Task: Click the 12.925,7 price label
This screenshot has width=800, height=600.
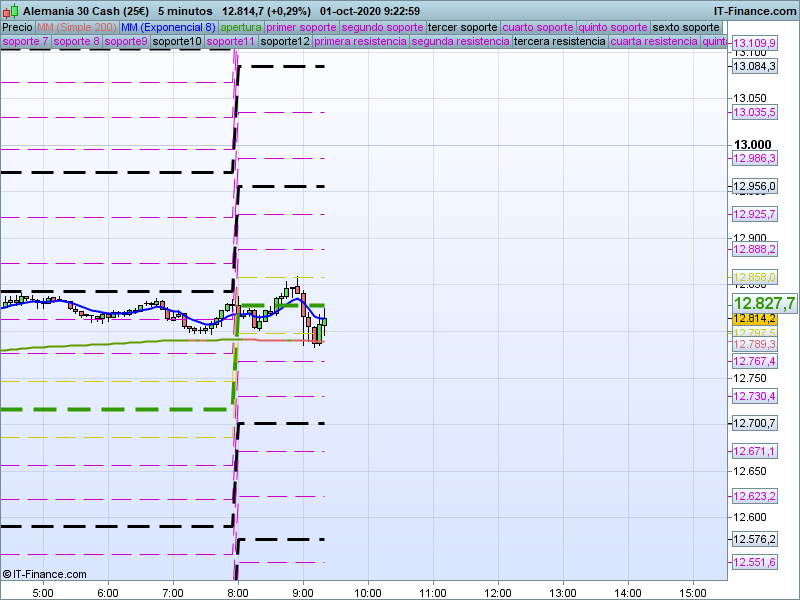Action: coord(755,214)
